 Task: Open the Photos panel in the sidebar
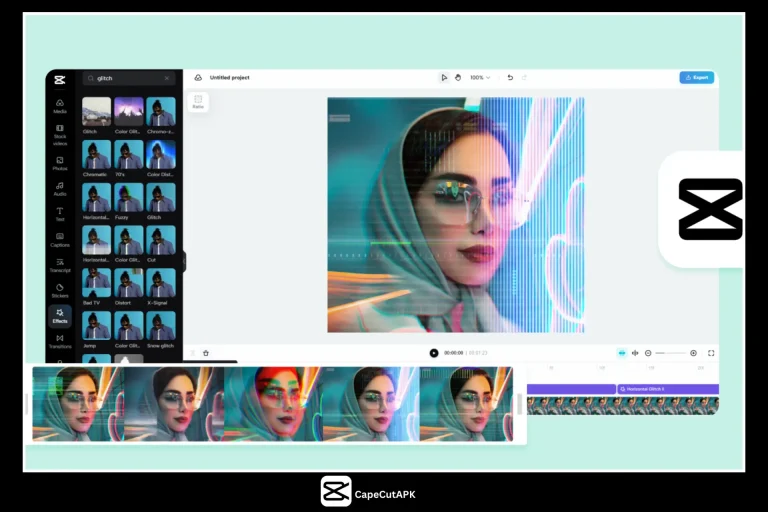click(x=60, y=164)
